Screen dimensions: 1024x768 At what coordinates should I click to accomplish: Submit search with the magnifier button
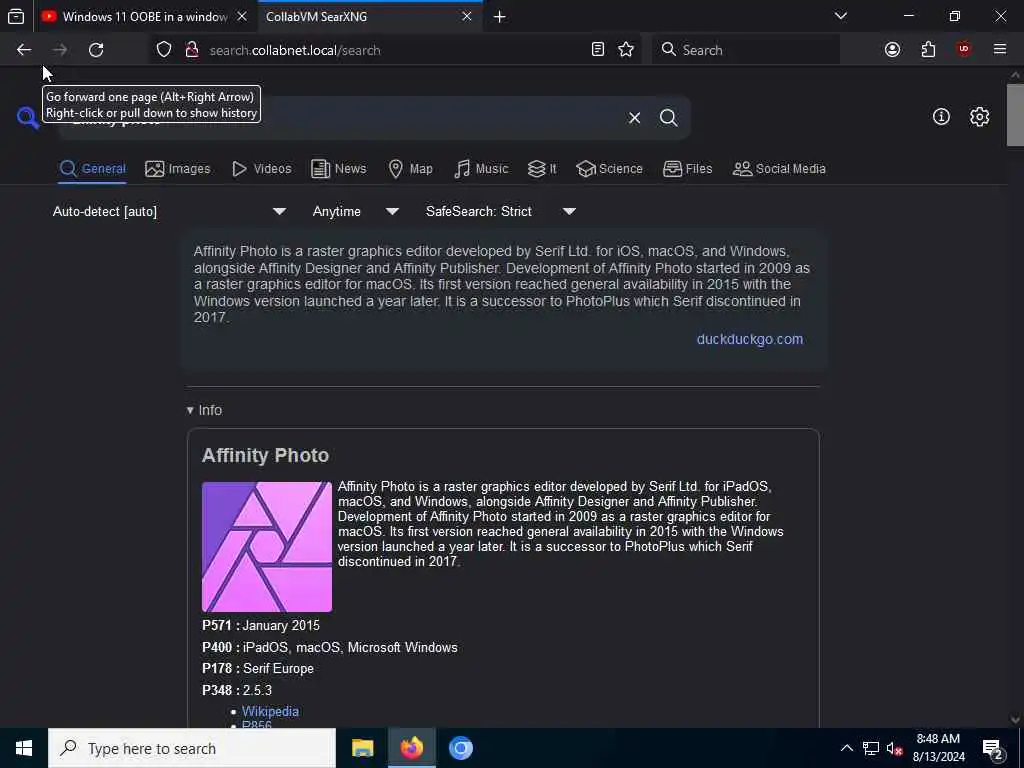[669, 118]
